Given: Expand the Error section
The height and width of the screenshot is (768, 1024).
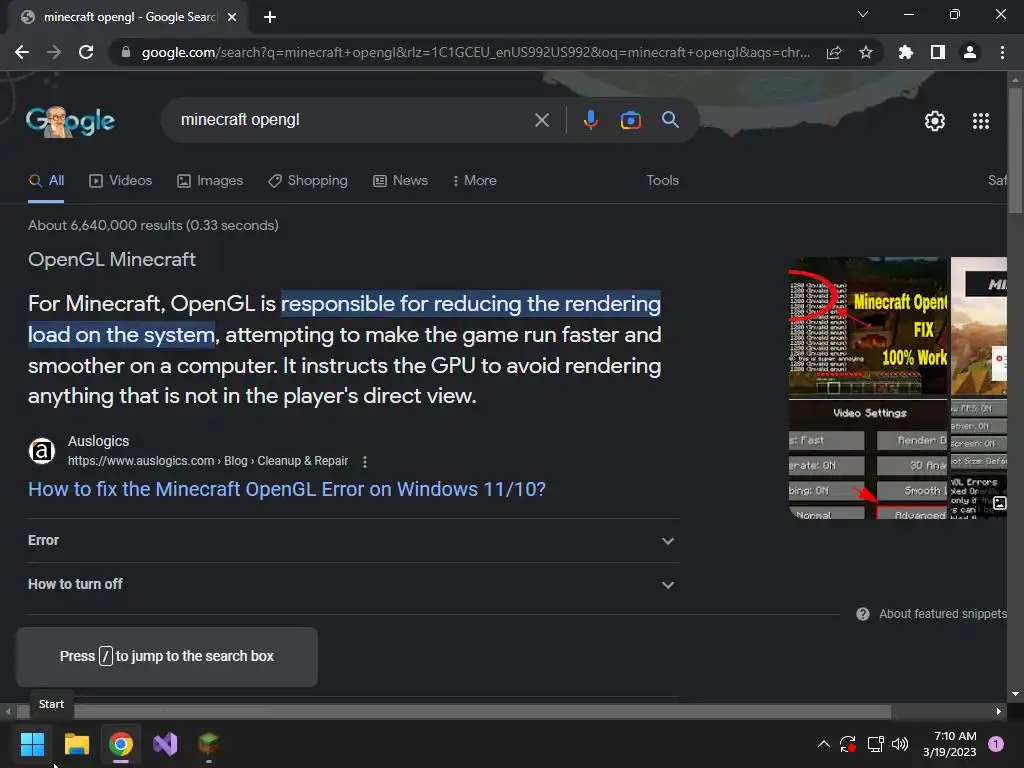Looking at the screenshot, I should 354,541.
